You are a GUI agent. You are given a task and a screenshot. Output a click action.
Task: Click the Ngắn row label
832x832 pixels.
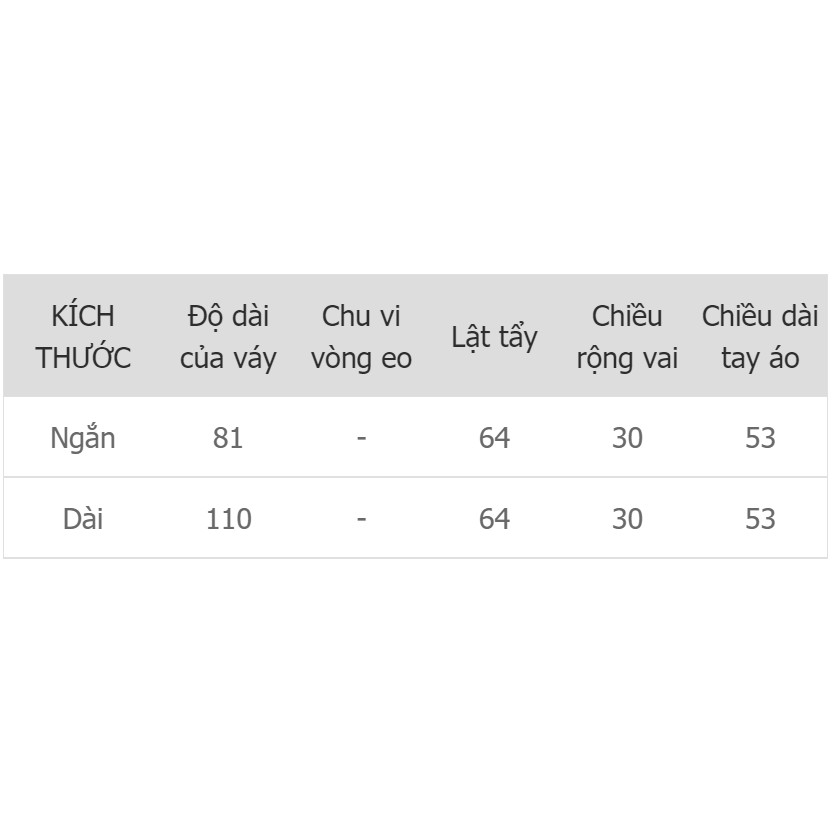coord(83,438)
